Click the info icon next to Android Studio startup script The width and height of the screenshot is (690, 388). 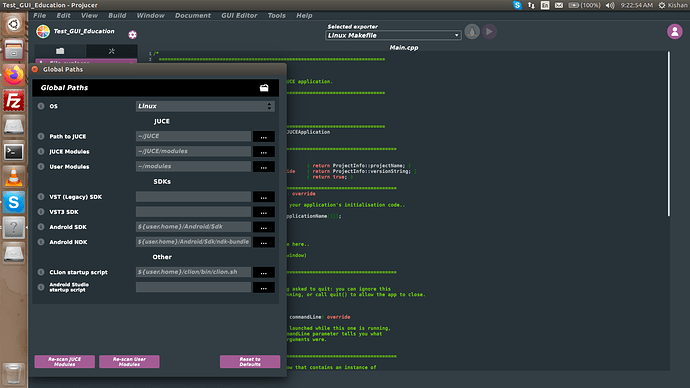(41, 287)
